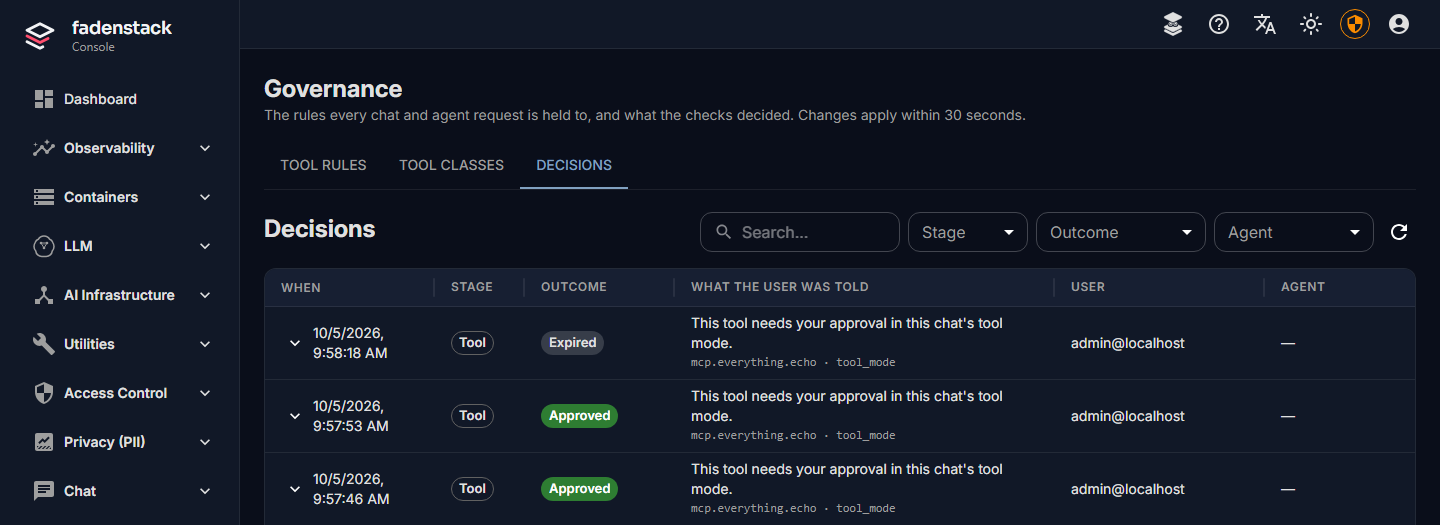Expand the 9:57:53 AM decision row
This screenshot has height=525, width=1440.
click(295, 416)
